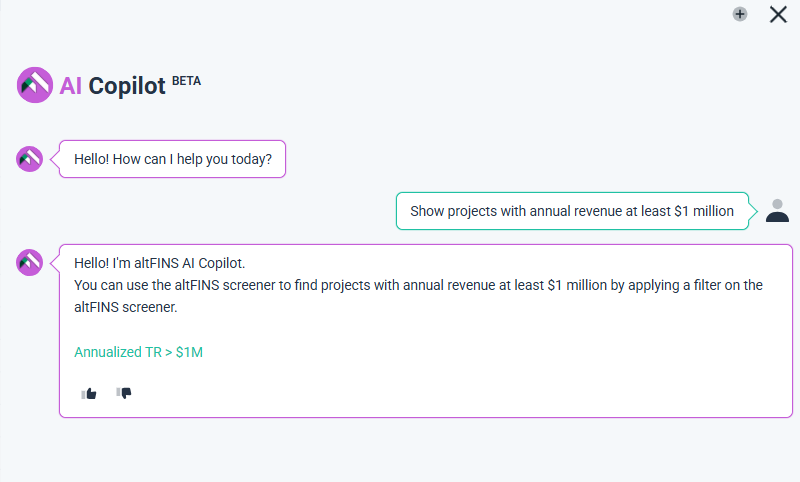The width and height of the screenshot is (800, 482).
Task: Click the 'AI Copilot' title text
Action: tap(112, 86)
